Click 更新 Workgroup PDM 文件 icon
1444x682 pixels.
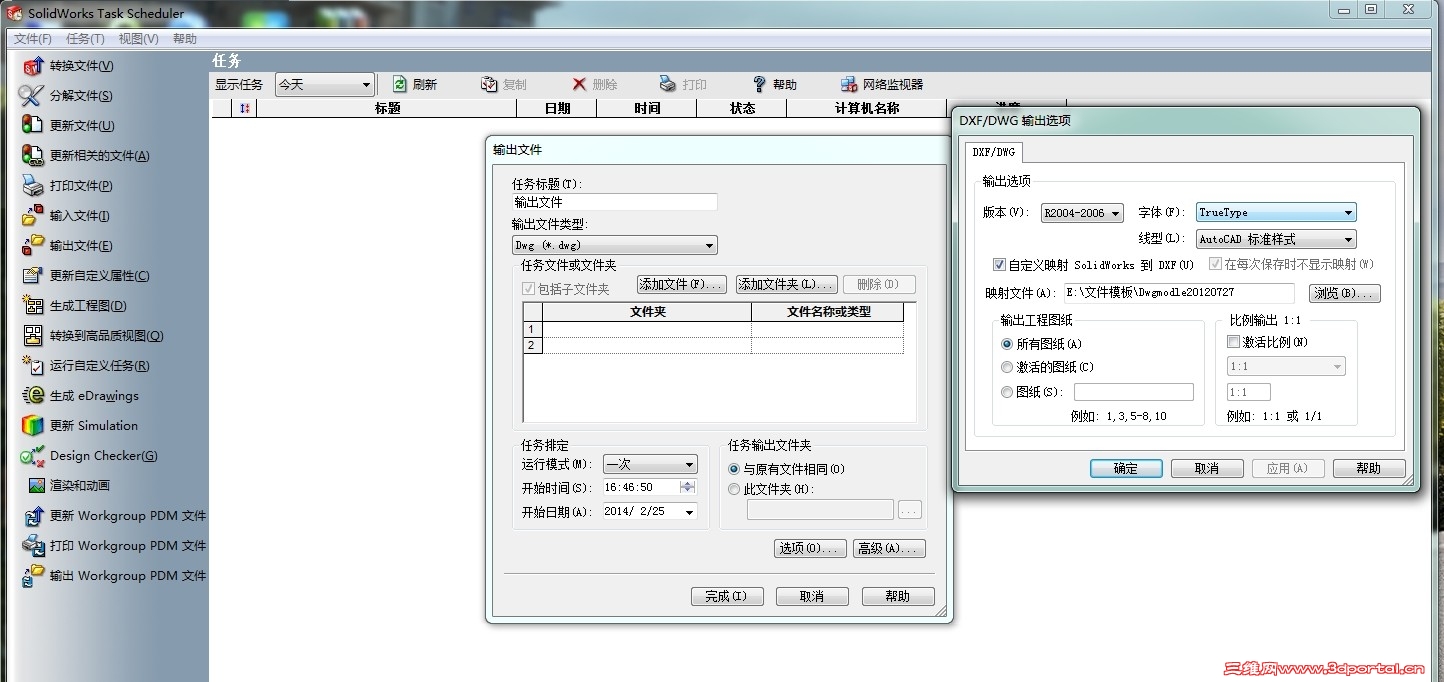[x=33, y=516]
